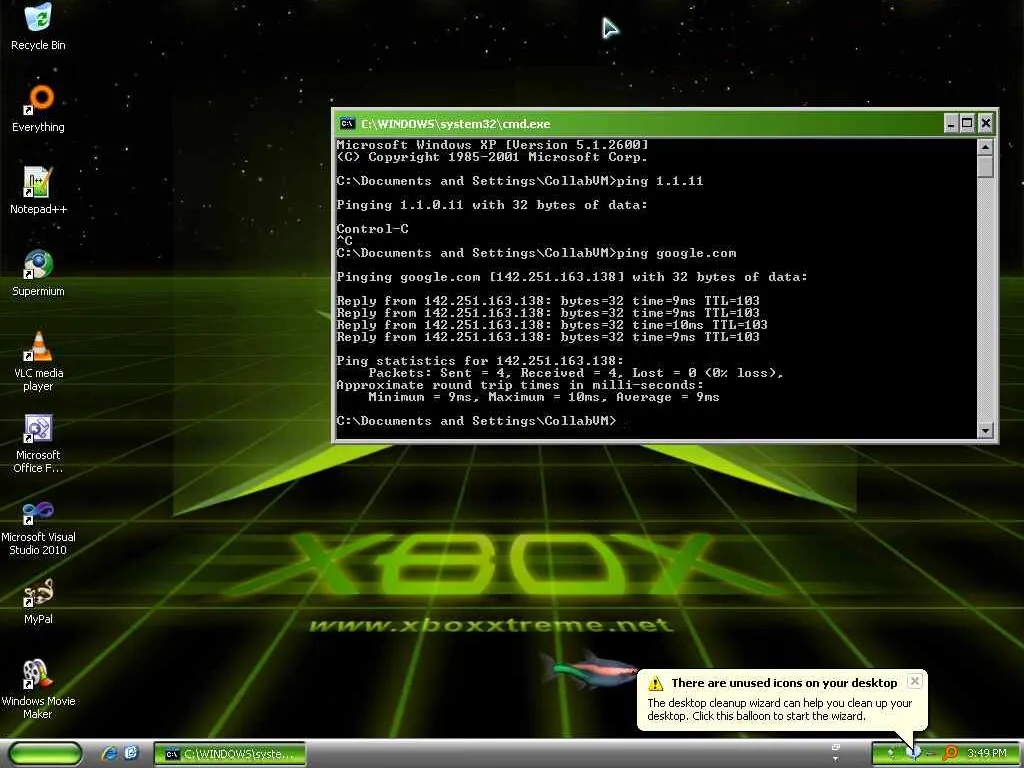Image resolution: width=1024 pixels, height=768 pixels.
Task: Open the clock showing 3:49 PM
Action: [x=987, y=753]
